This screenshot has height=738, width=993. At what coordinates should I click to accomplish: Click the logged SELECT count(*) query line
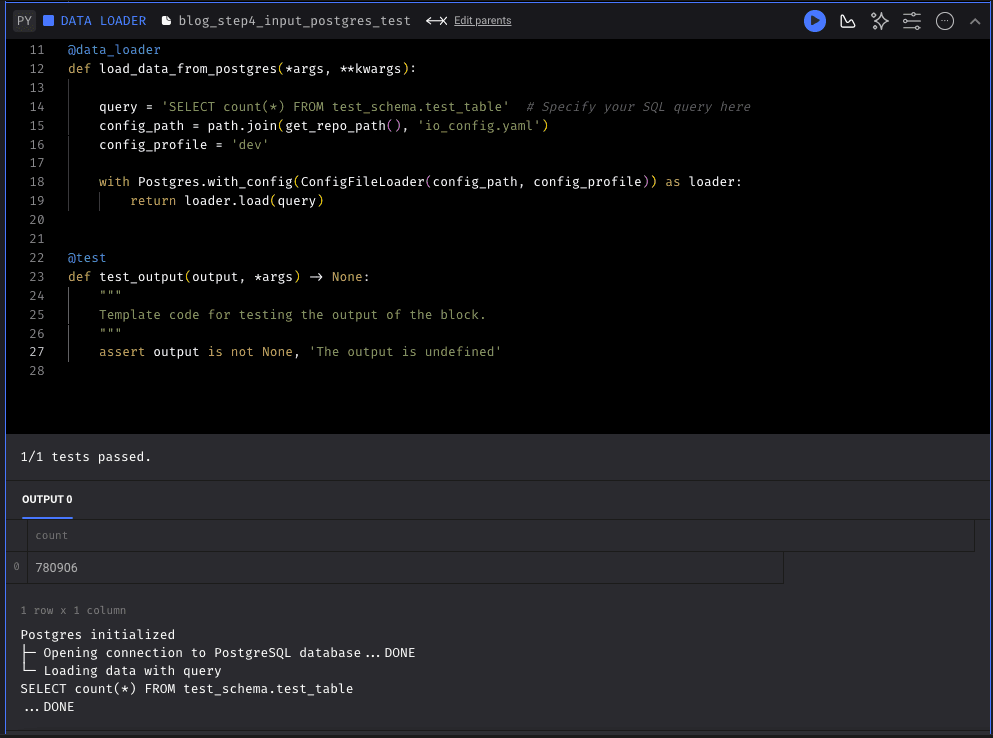[187, 689]
